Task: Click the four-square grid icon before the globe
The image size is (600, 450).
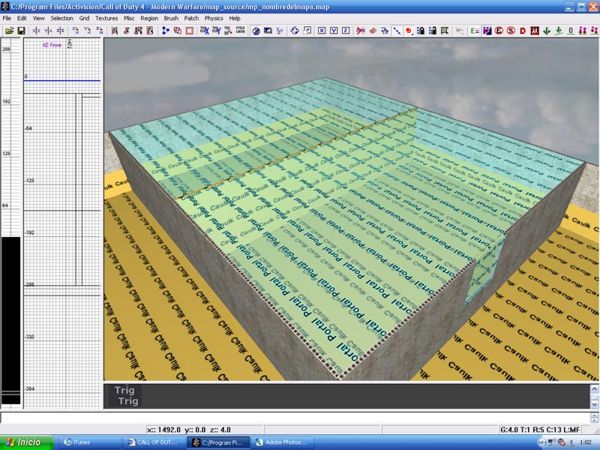Action: pos(241,31)
